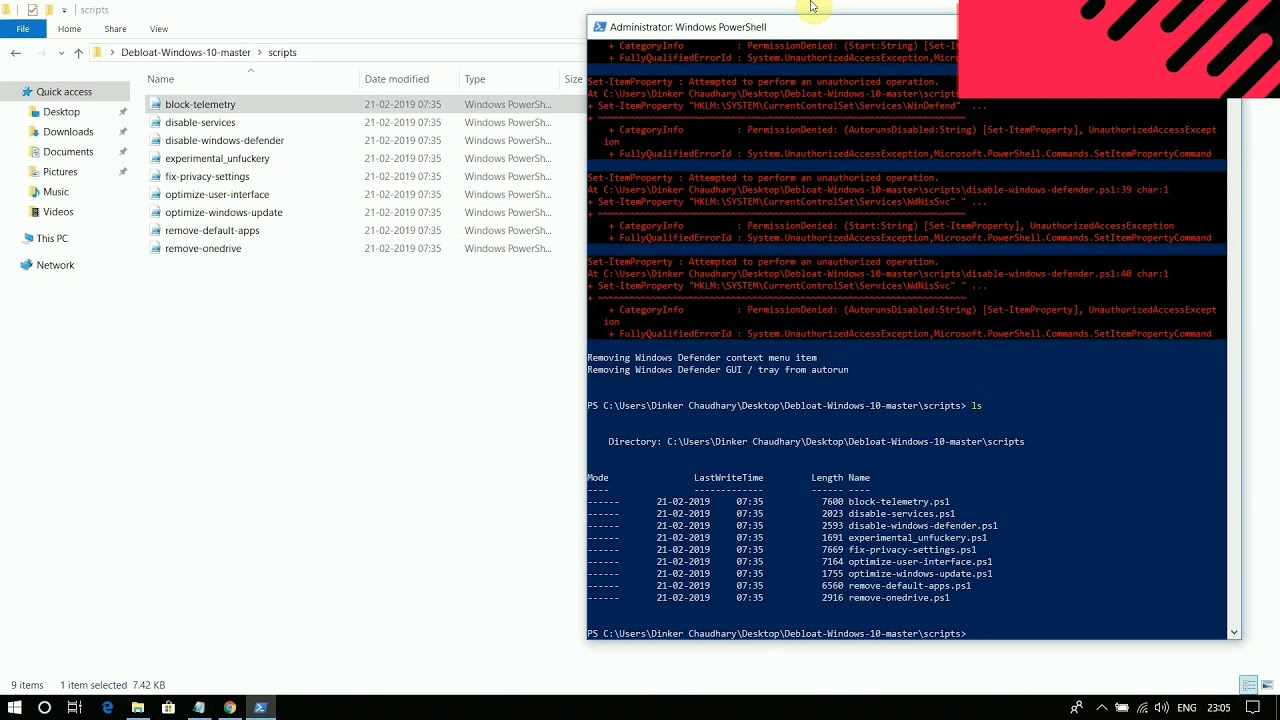Go forward in File Explorer
1280x720 pixels.
[x=41, y=53]
